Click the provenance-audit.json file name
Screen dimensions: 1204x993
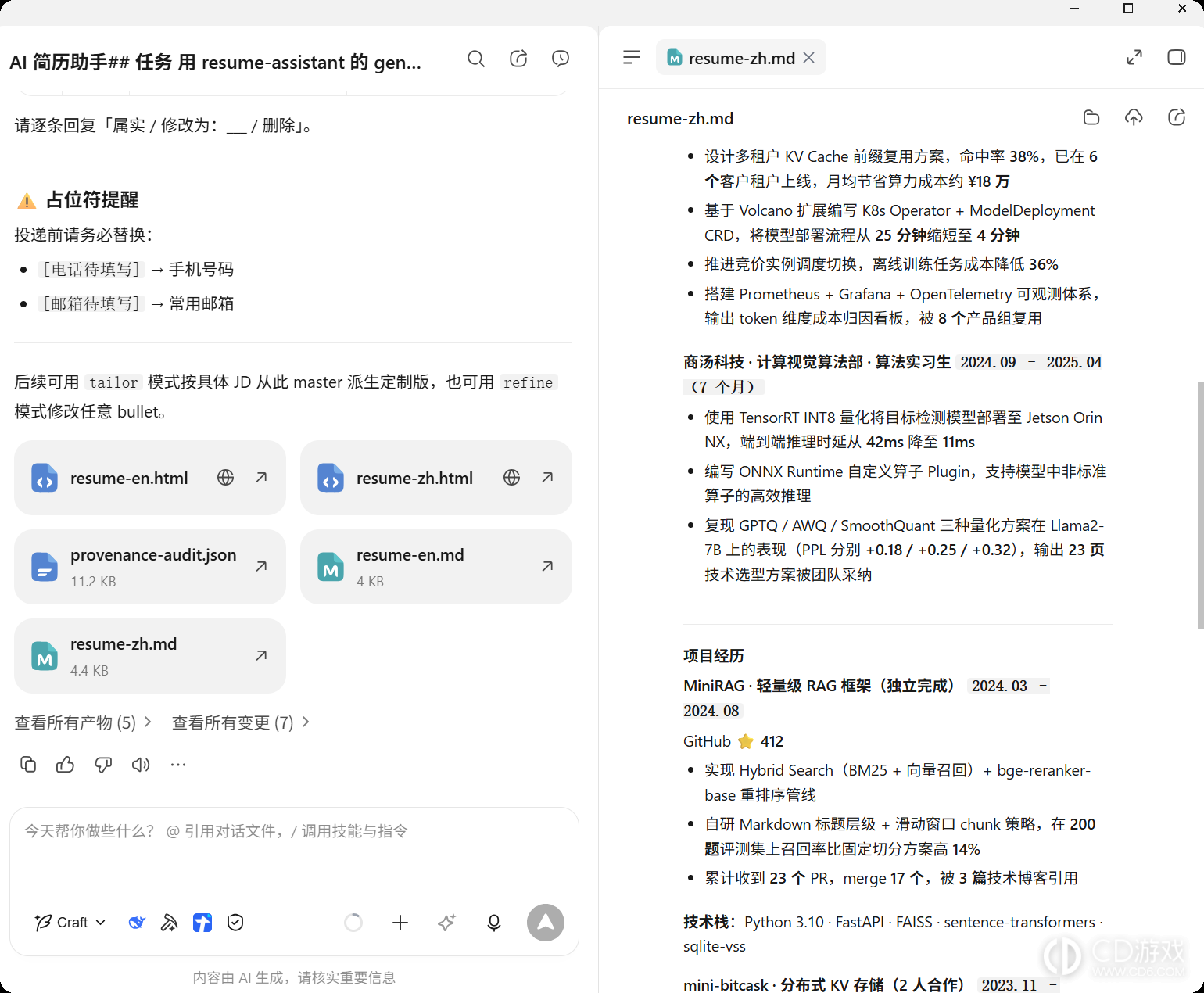[153, 555]
